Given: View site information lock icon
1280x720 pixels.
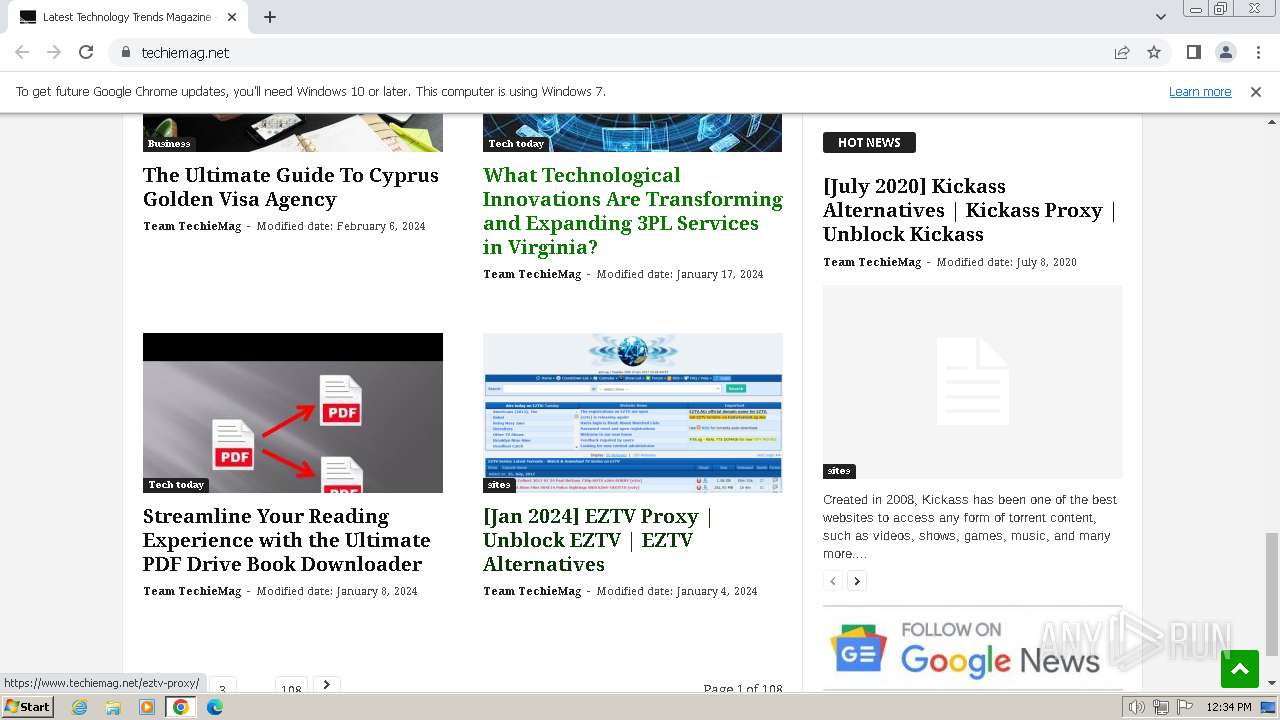Looking at the screenshot, I should [125, 52].
